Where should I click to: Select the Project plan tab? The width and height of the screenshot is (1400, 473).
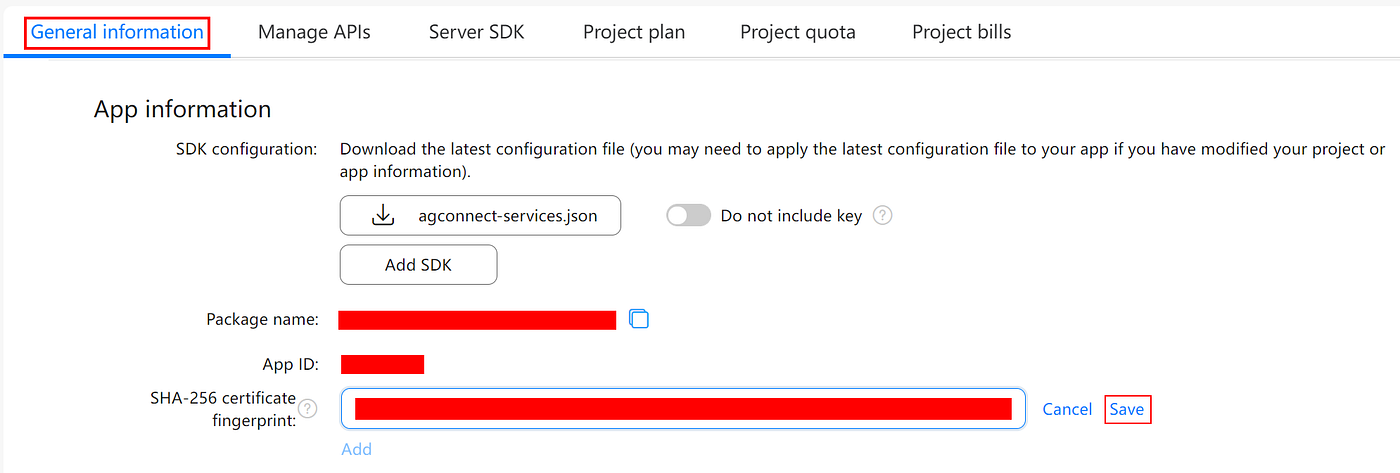(634, 32)
